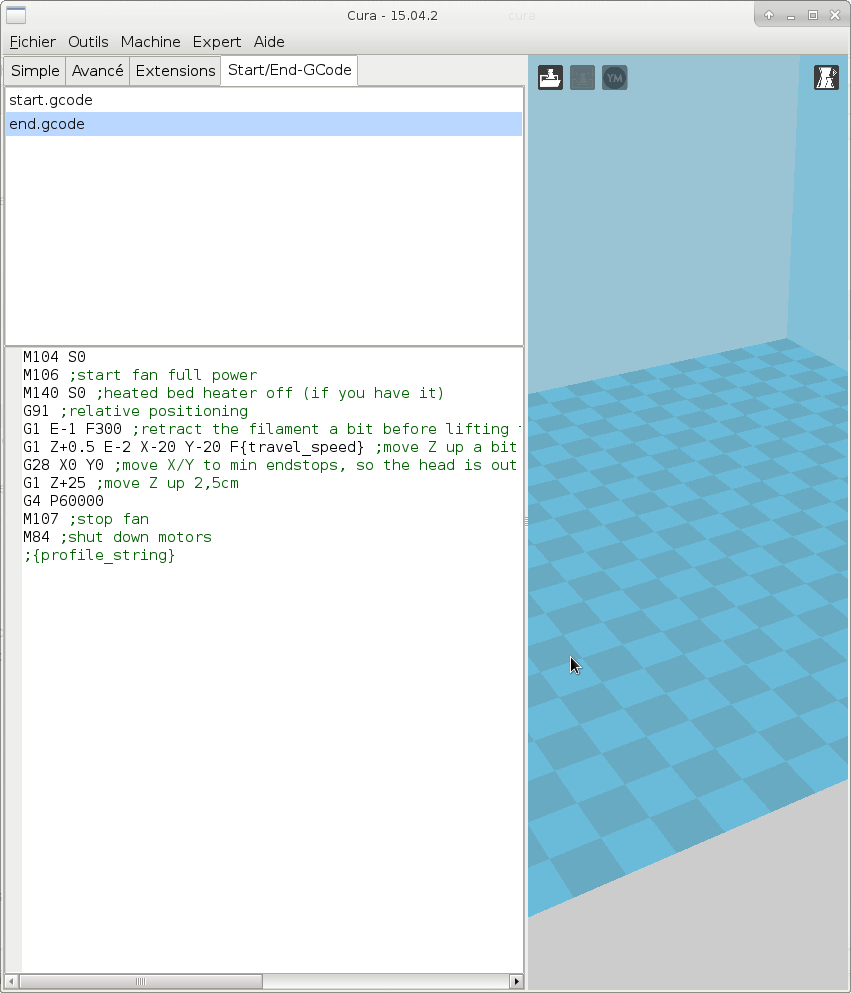This screenshot has width=851, height=993.
Task: Click the ';{profile_string}' line
Action: (99, 555)
